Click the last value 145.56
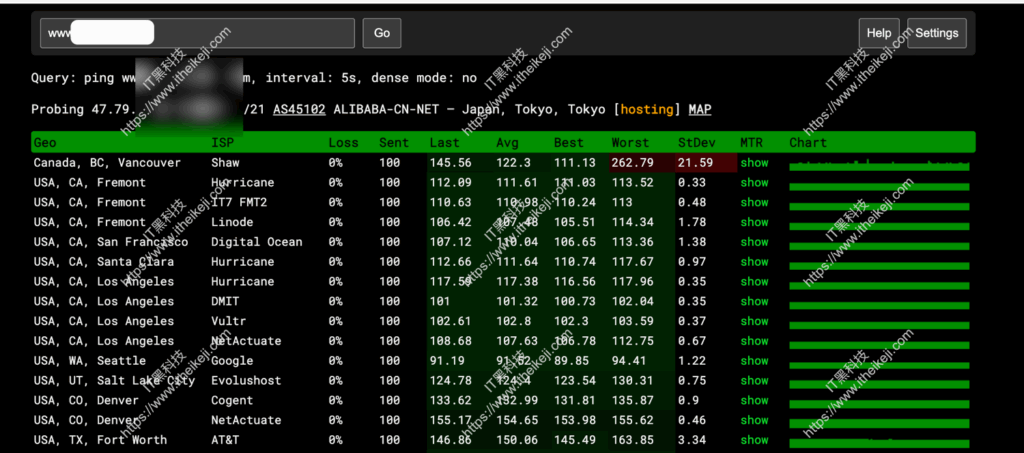 [x=451, y=163]
